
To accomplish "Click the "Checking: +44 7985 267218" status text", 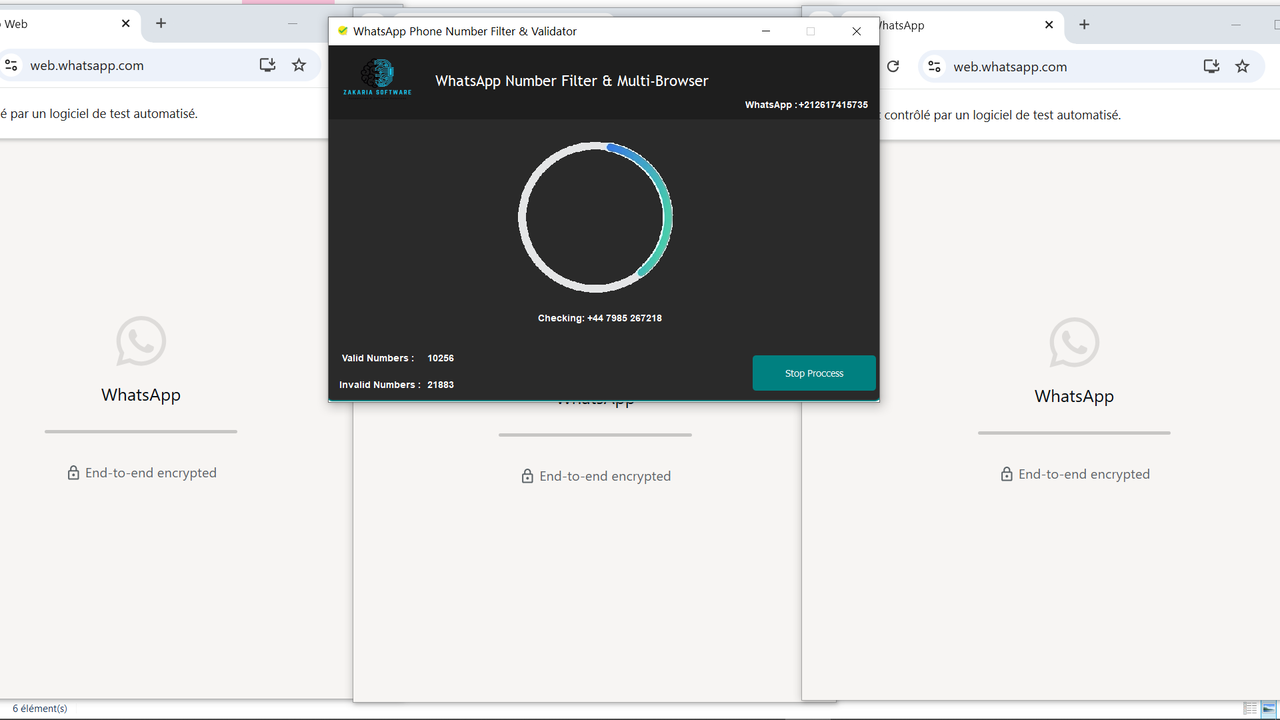I will [x=600, y=318].
